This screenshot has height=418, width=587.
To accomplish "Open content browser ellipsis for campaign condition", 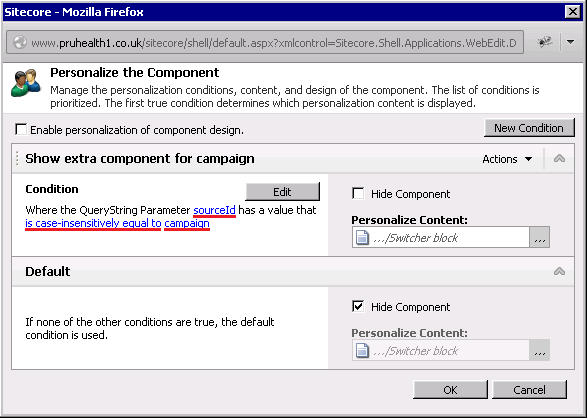I will (539, 237).
